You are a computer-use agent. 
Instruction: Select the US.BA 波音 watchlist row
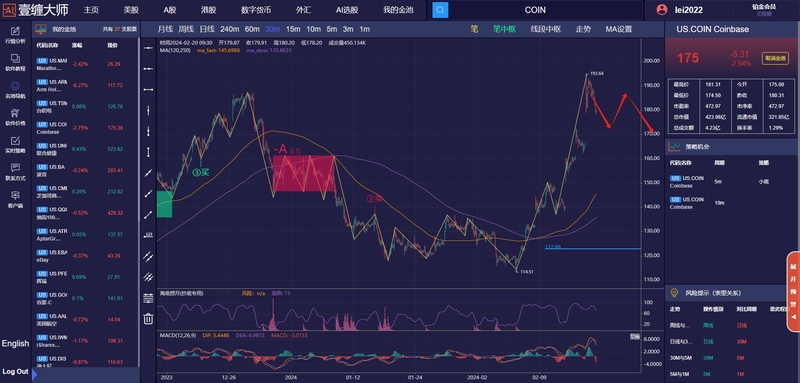[x=86, y=170]
